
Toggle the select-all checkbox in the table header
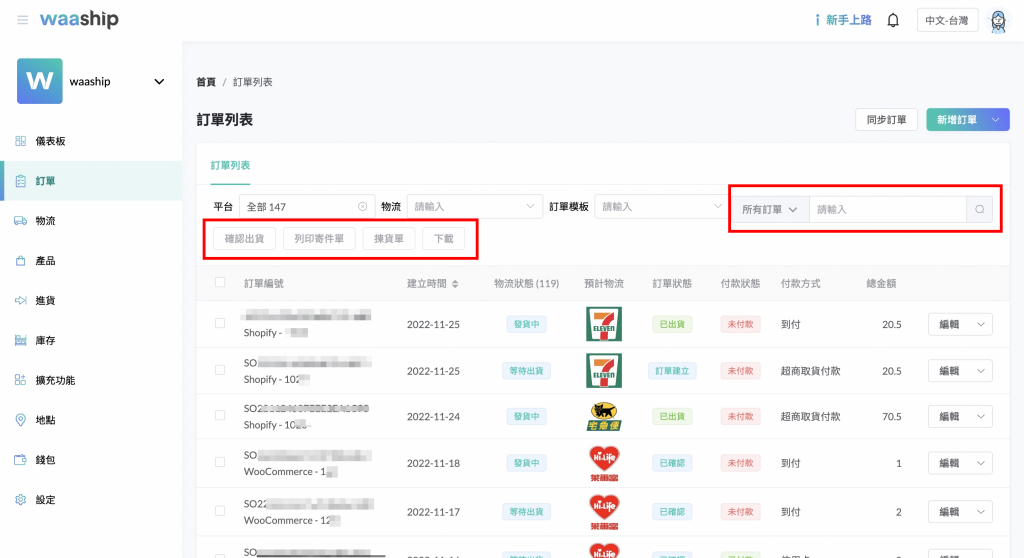(x=220, y=283)
